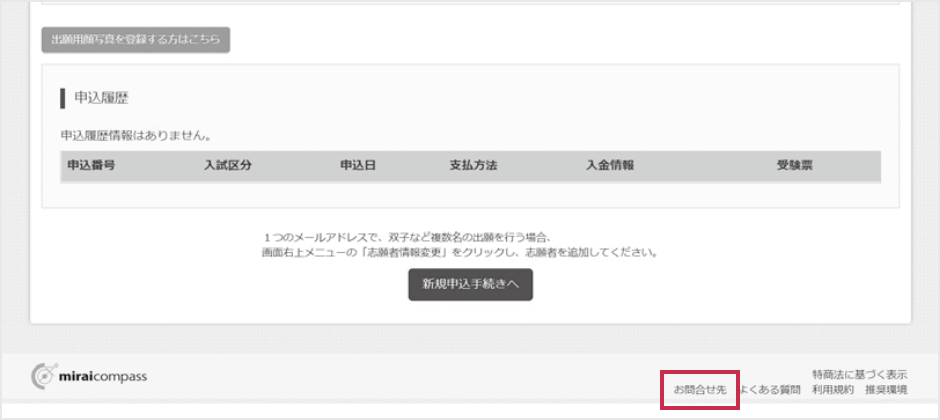Image resolution: width=940 pixels, height=420 pixels.
Task: Click the miraicompass compass logo icon
Action: coord(44,376)
